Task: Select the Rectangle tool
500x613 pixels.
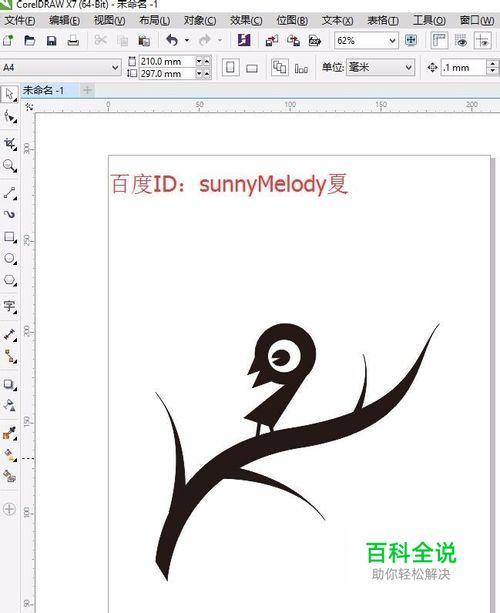Action: point(9,237)
